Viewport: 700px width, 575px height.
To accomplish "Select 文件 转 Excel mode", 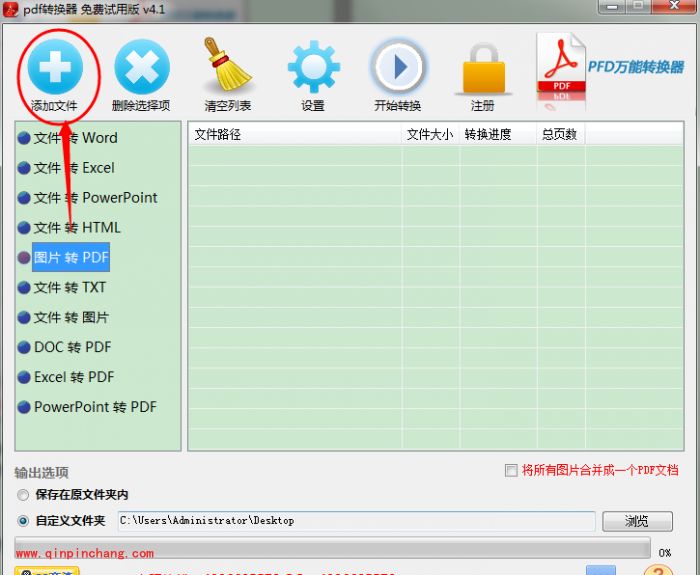I will tap(66, 168).
